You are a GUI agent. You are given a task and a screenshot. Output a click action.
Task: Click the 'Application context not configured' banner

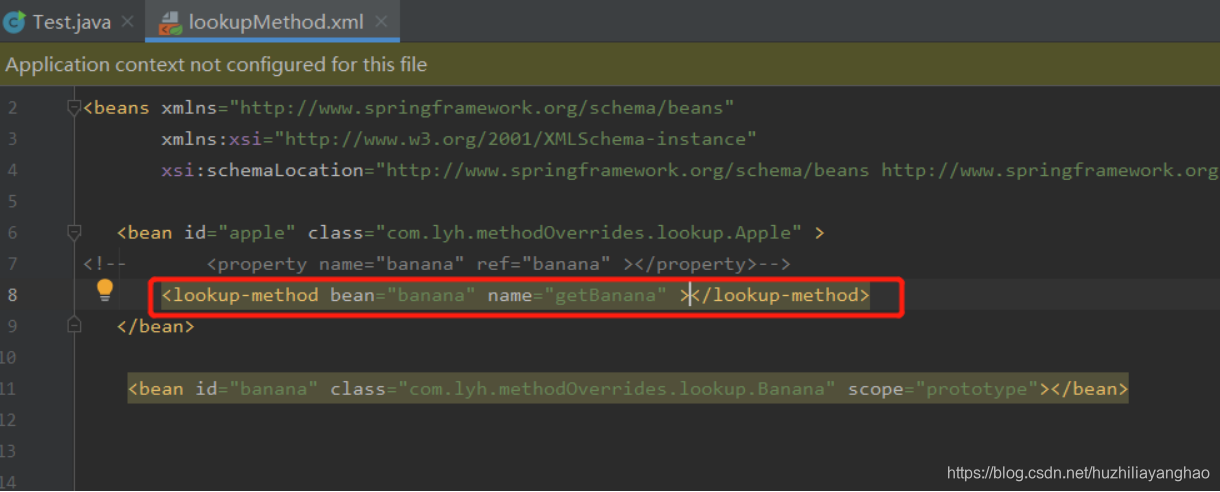tap(610, 65)
